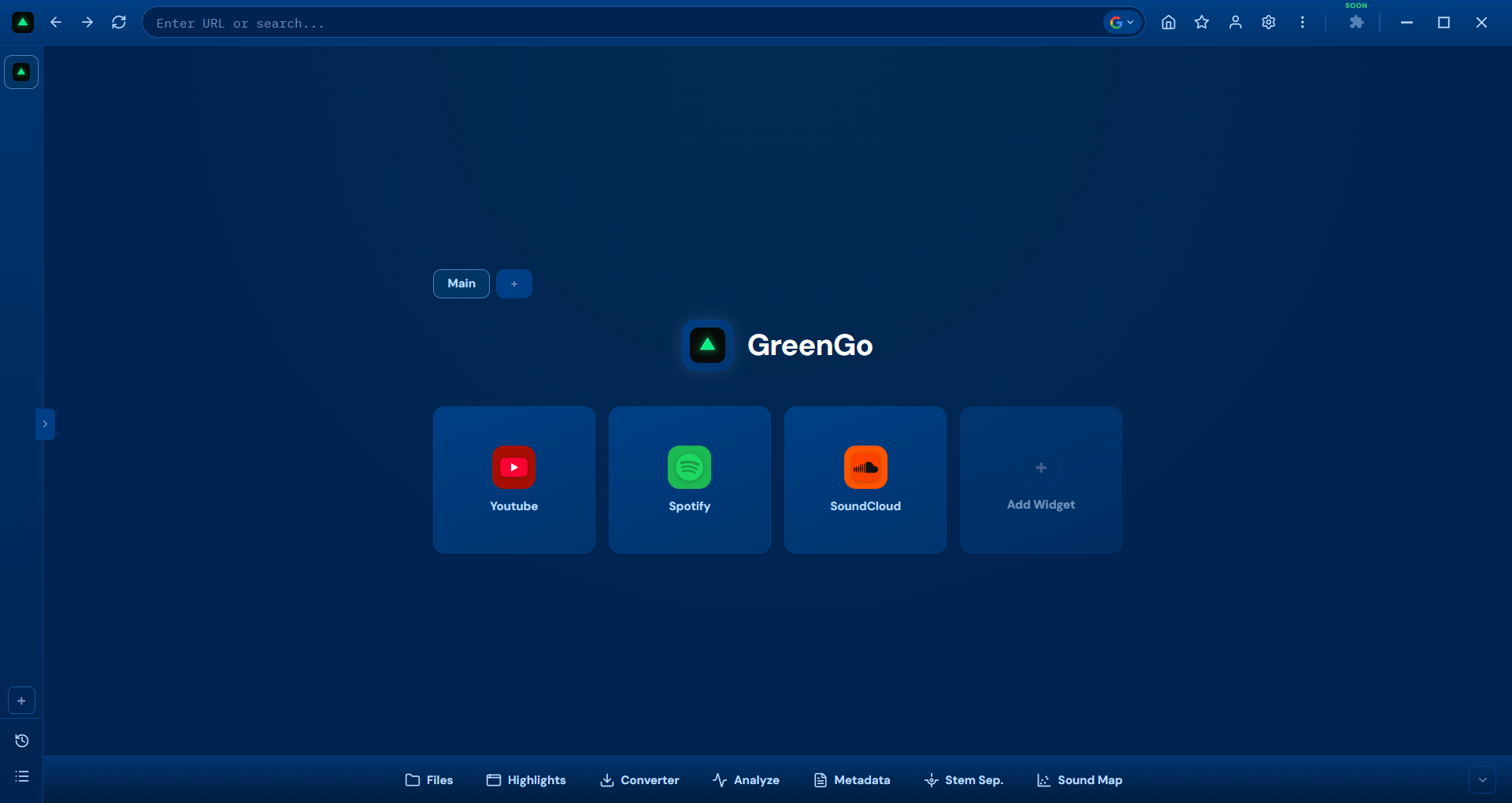Collapse the bottom toolbar with chevron
The height and width of the screenshot is (803, 1512).
tap(1482, 780)
